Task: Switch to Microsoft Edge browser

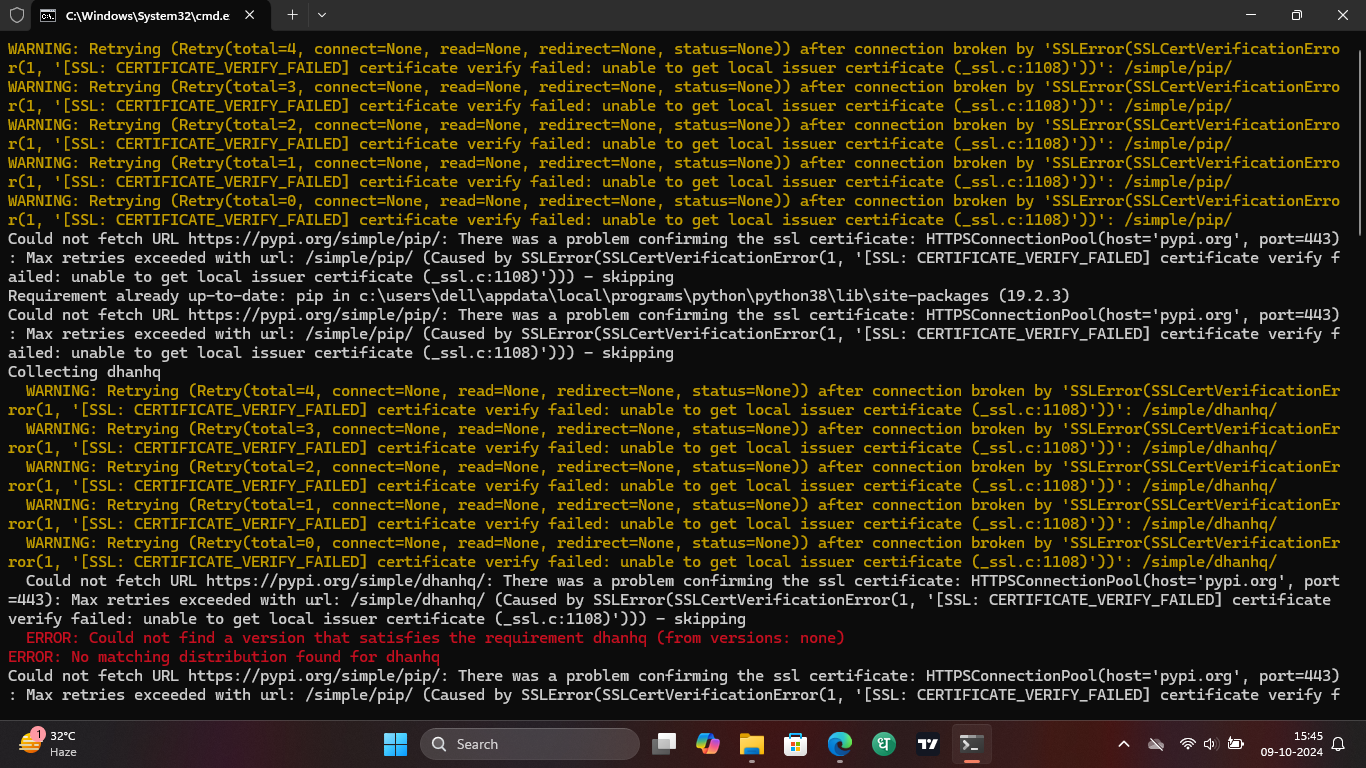Action: point(839,744)
